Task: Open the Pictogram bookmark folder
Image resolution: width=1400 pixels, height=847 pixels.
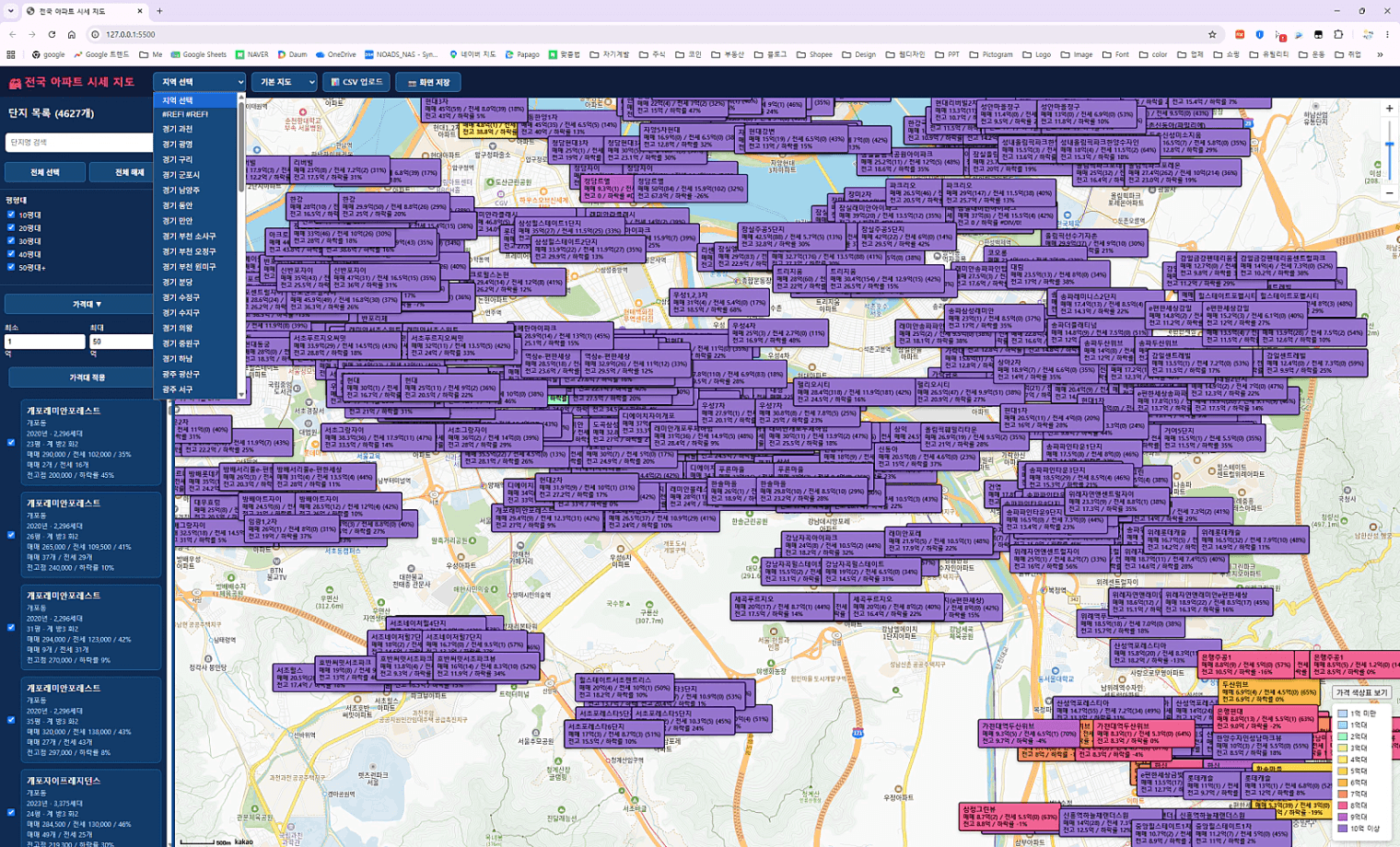Action: 990,54
